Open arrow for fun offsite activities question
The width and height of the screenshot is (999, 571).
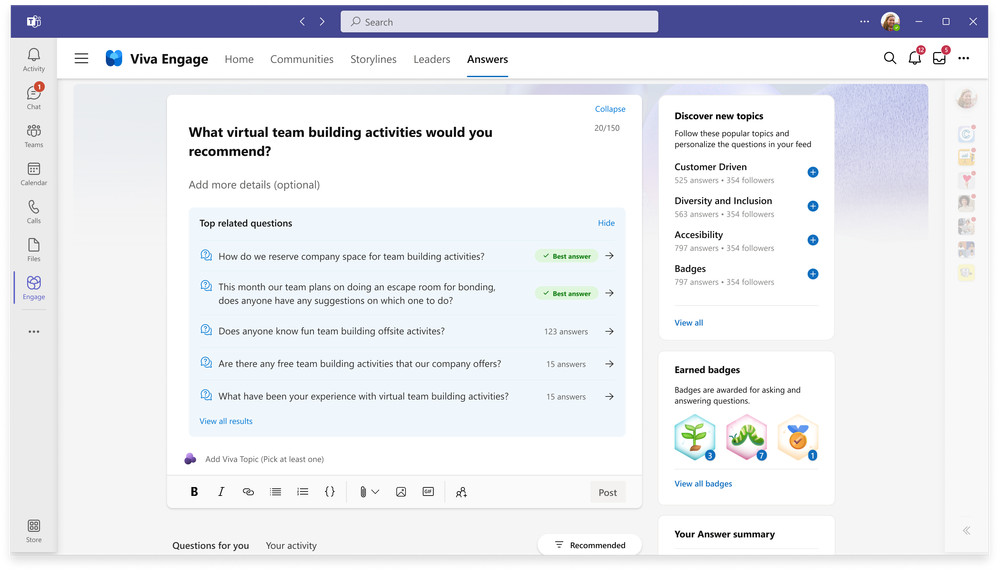click(610, 331)
